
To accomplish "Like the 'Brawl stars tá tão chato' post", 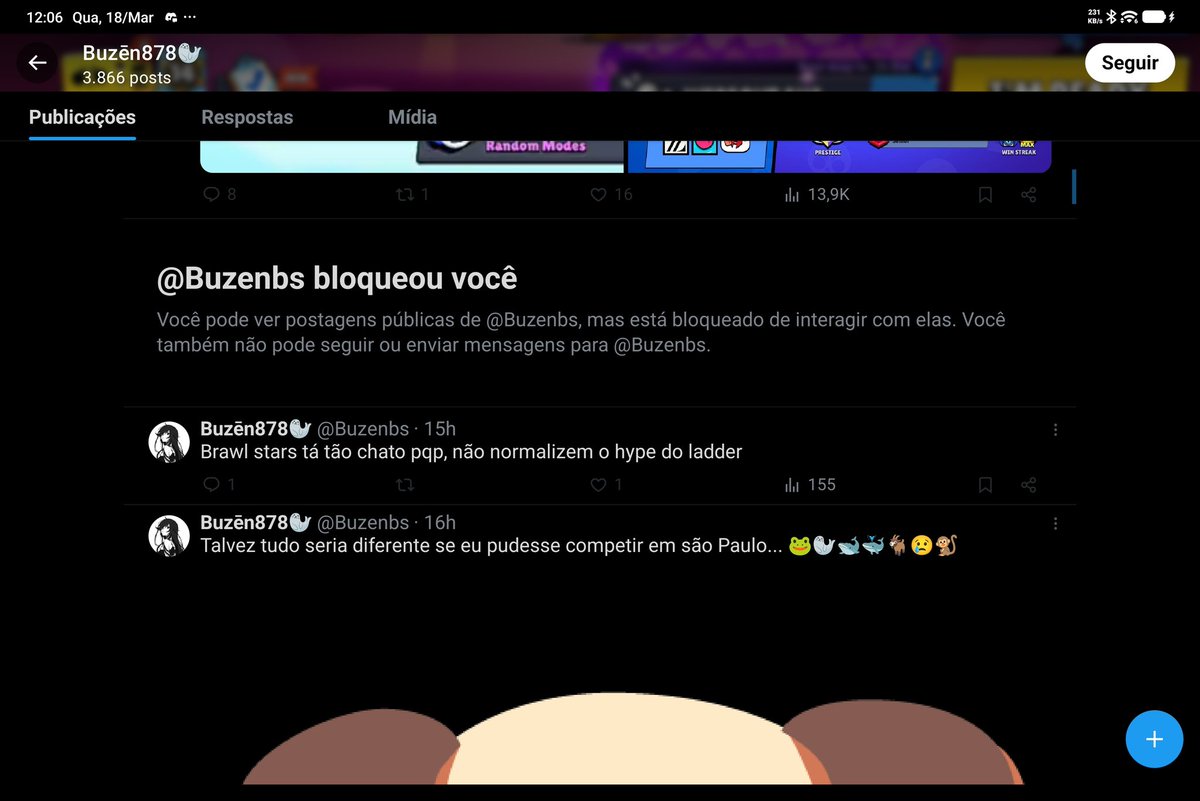I will 598,485.
